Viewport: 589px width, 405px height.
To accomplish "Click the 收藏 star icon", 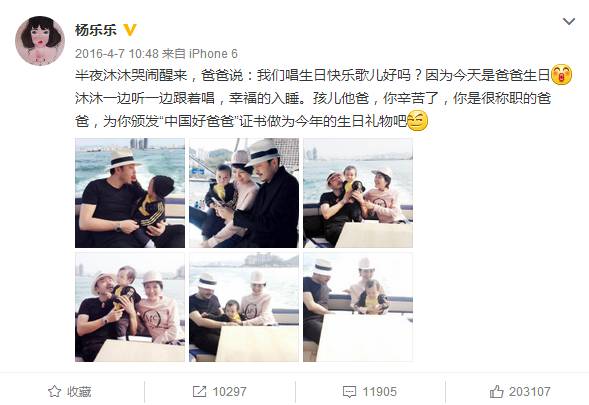I will tap(54, 391).
